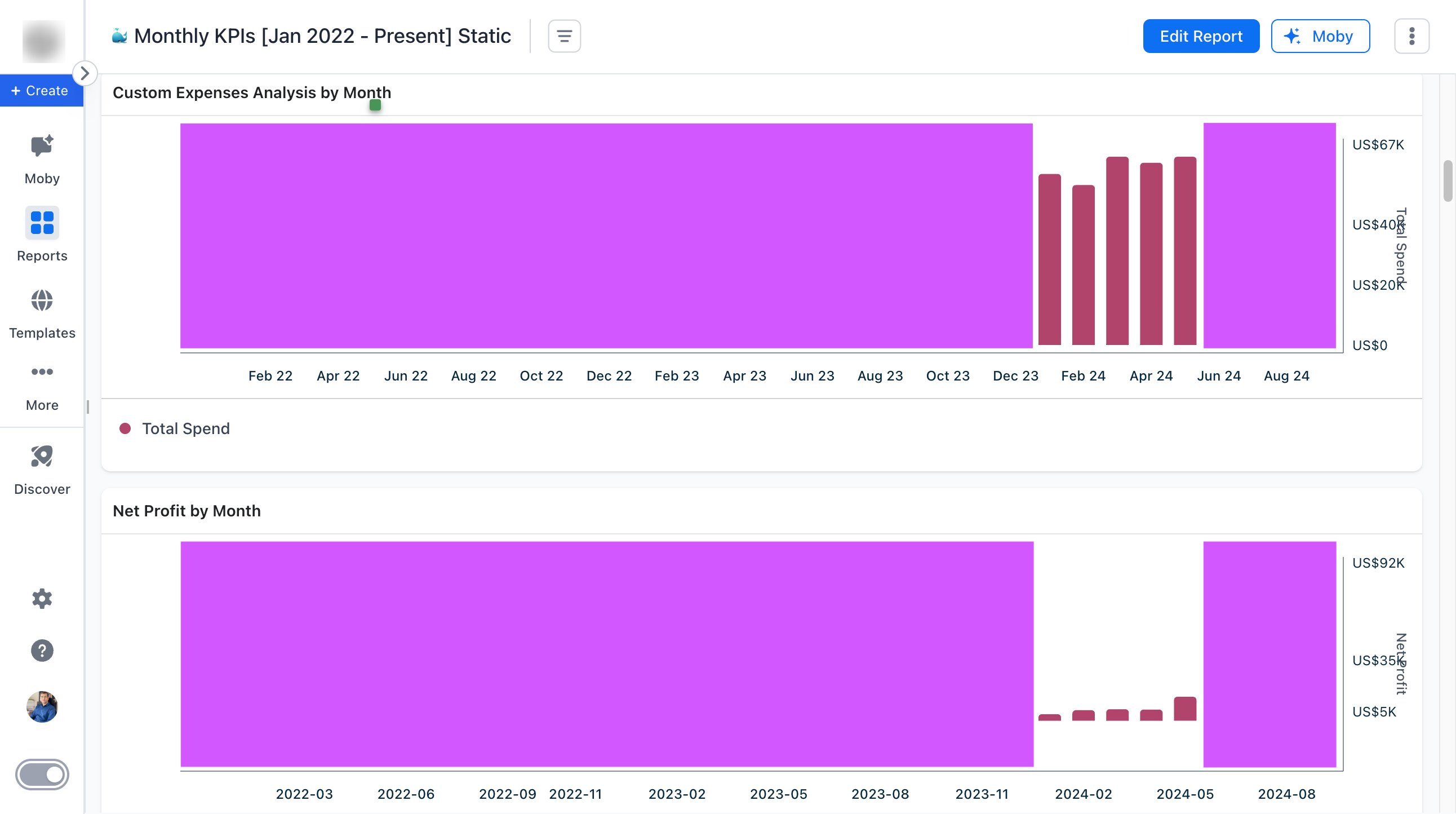Click Edit Report button
1456x814 pixels.
point(1201,36)
